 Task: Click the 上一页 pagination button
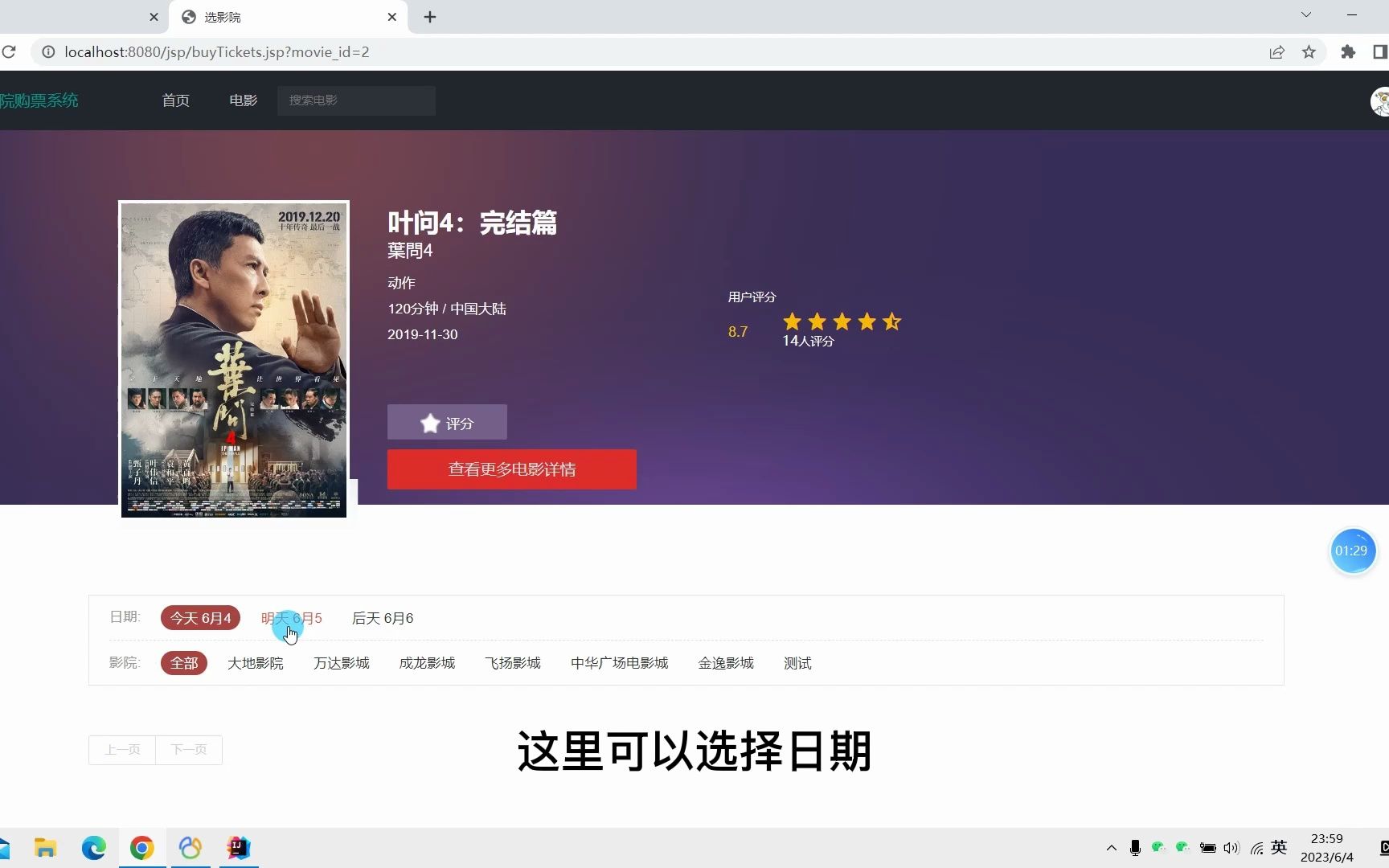point(122,750)
